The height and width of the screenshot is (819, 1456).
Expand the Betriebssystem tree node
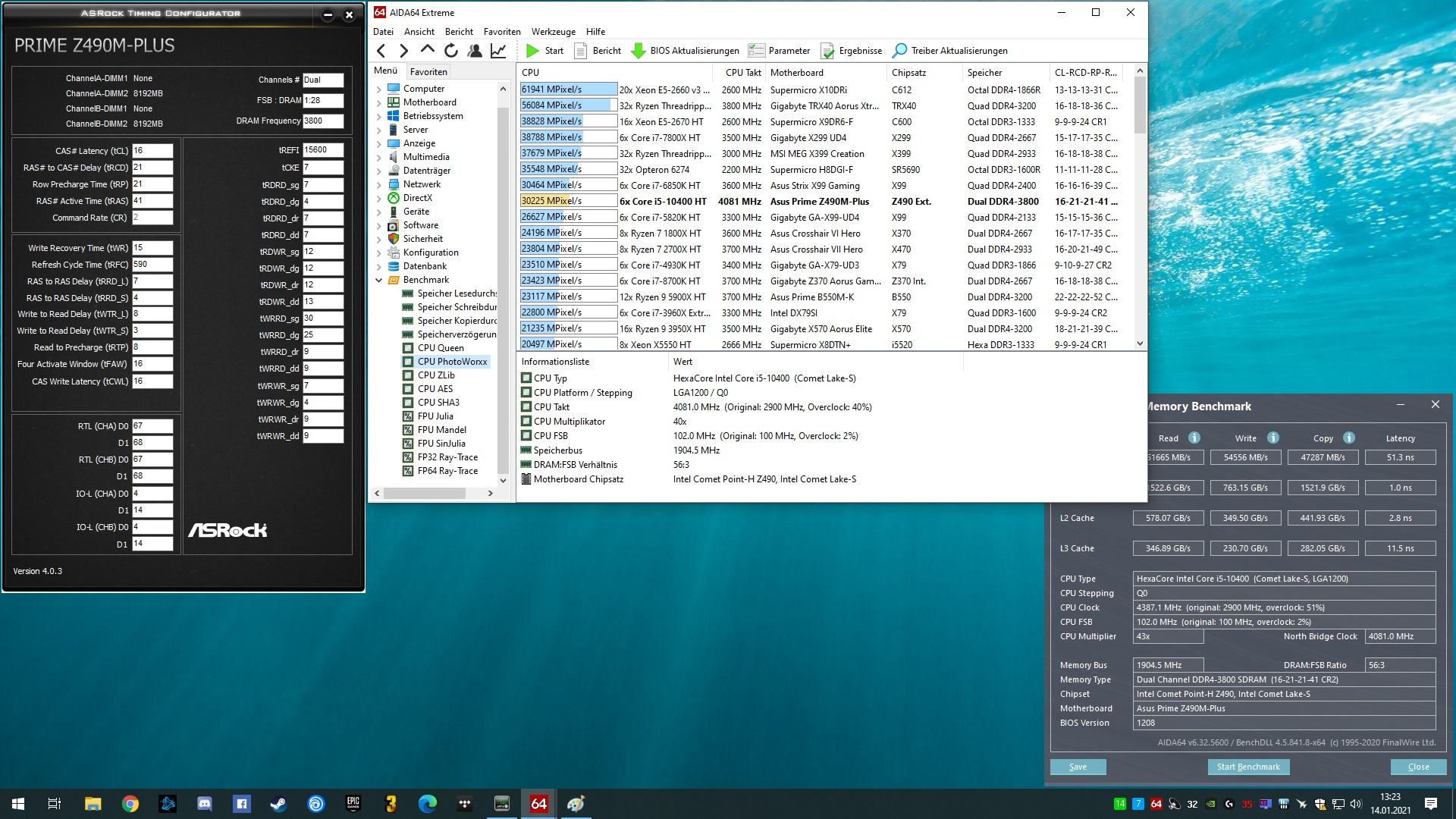pyautogui.click(x=379, y=116)
